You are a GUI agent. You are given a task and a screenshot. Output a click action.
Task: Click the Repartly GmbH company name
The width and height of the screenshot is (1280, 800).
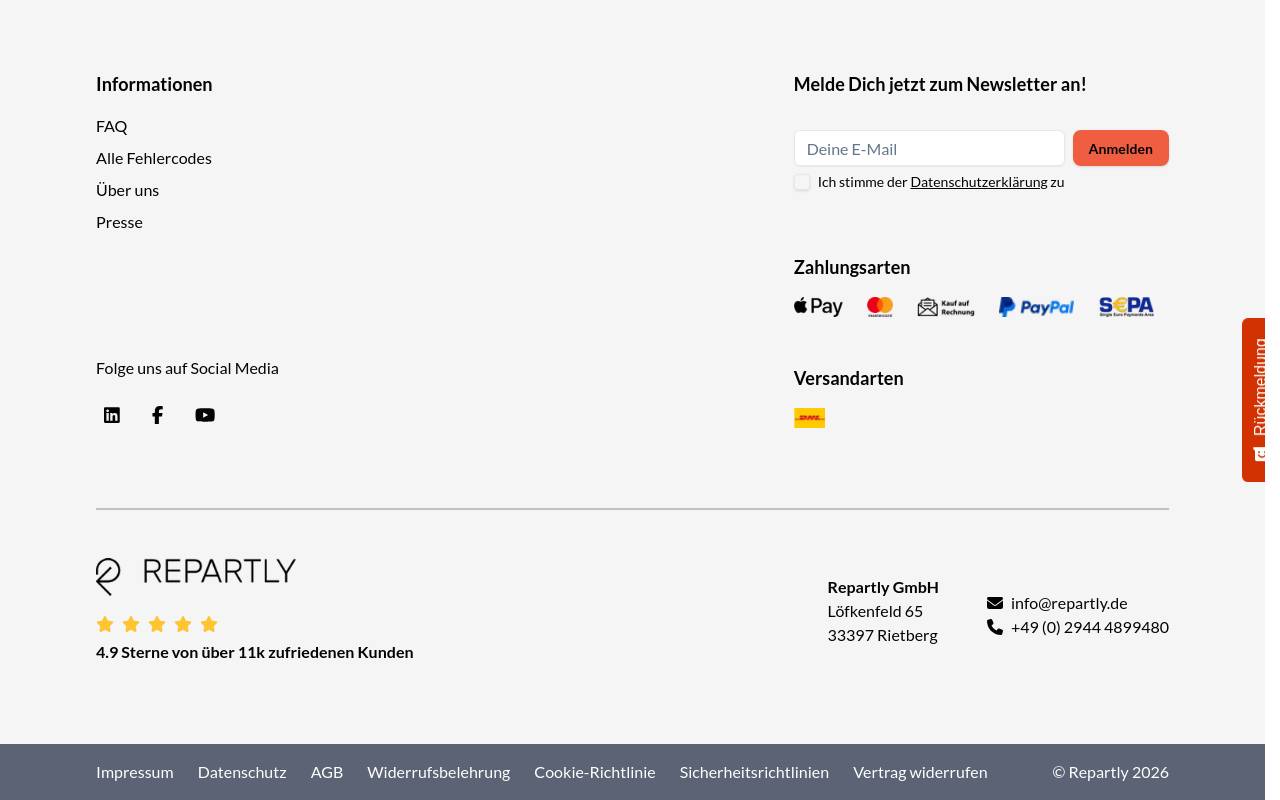[883, 587]
